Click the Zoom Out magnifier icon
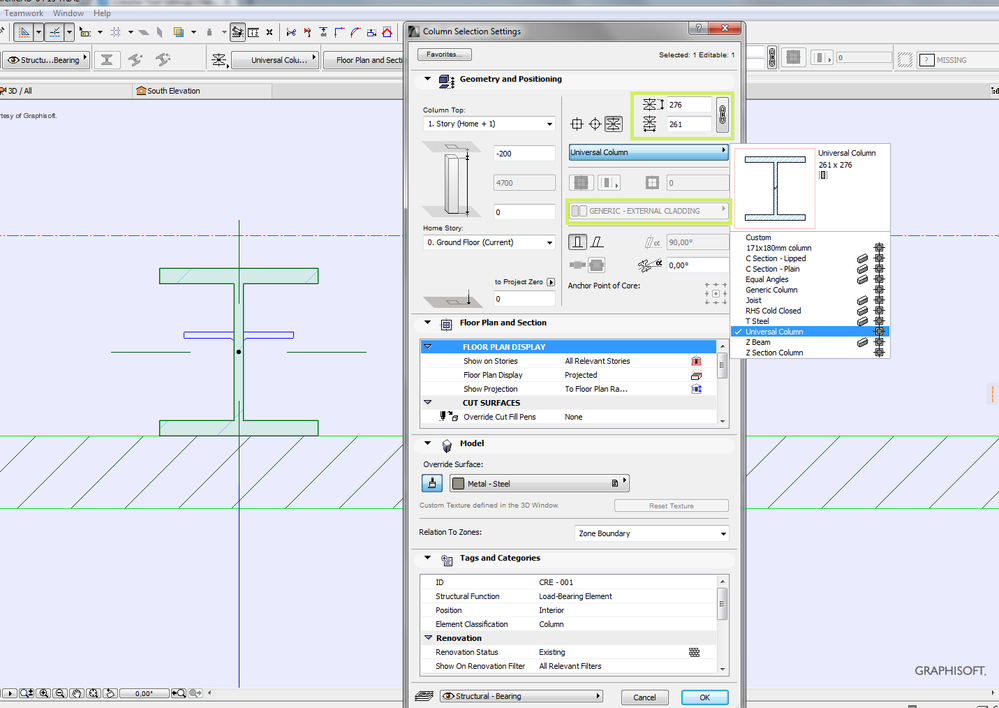The width and height of the screenshot is (999, 708). pyautogui.click(x=60, y=693)
